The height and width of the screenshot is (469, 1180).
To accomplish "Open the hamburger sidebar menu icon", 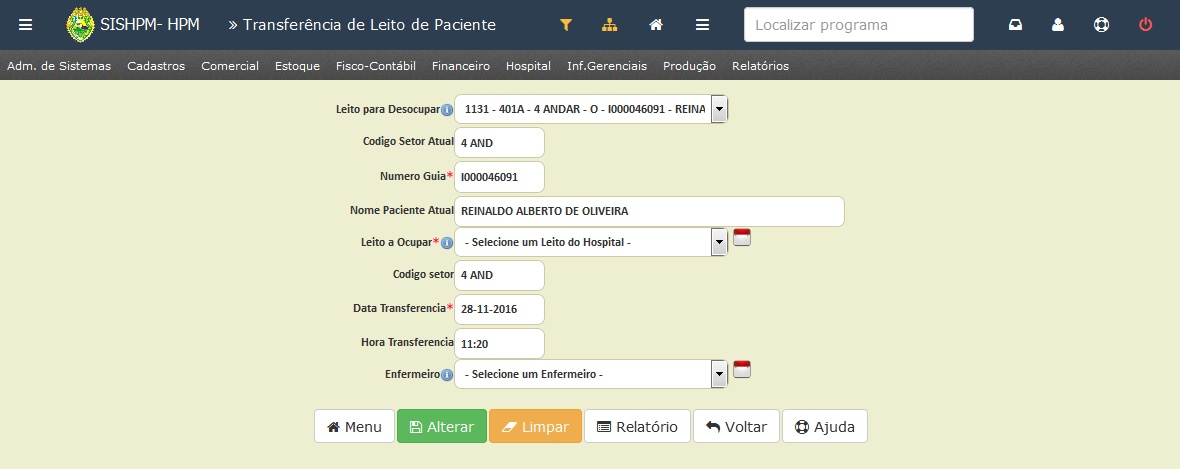I will pos(26,25).
